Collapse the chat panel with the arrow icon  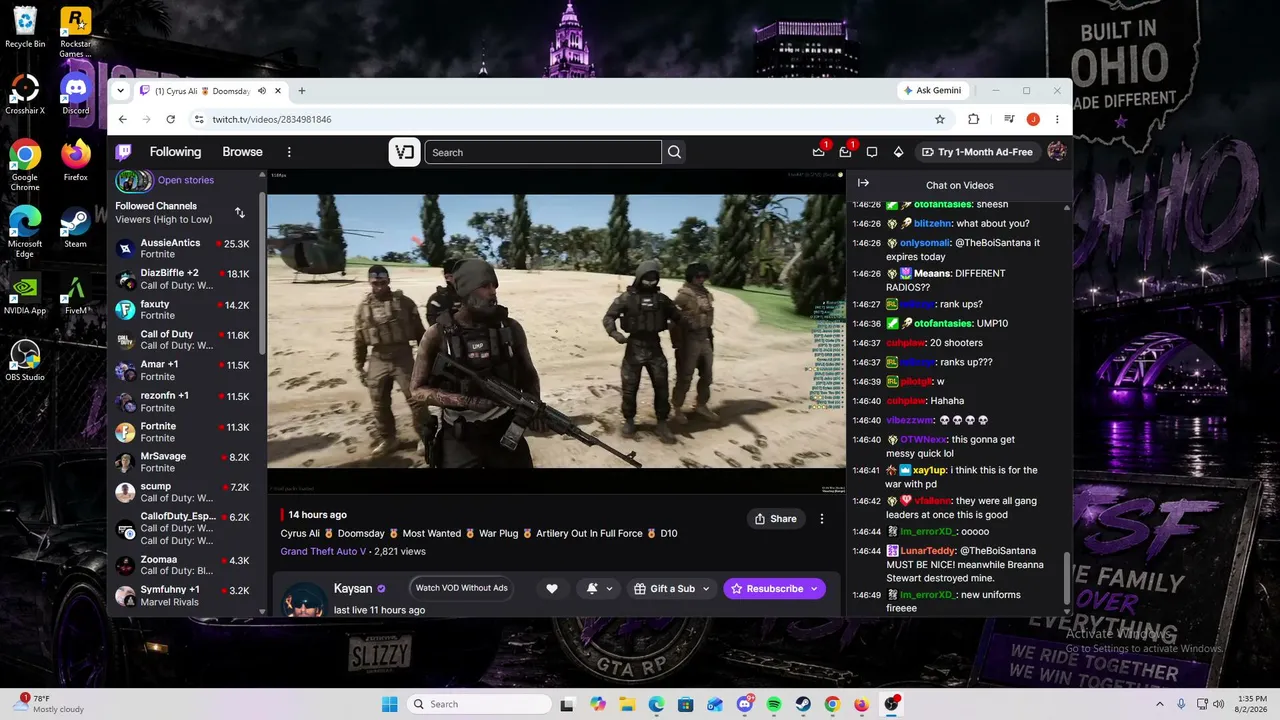coord(863,183)
